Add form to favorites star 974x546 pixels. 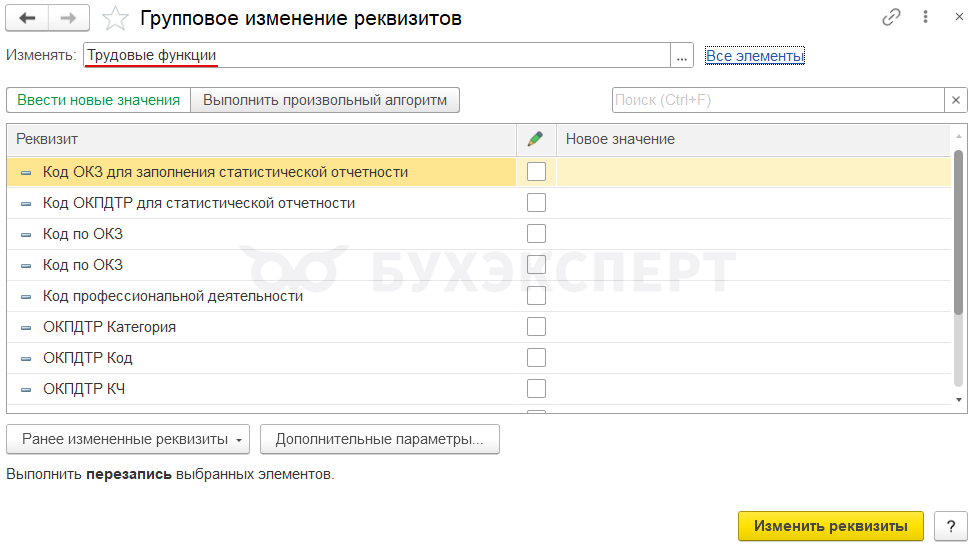pos(116,18)
